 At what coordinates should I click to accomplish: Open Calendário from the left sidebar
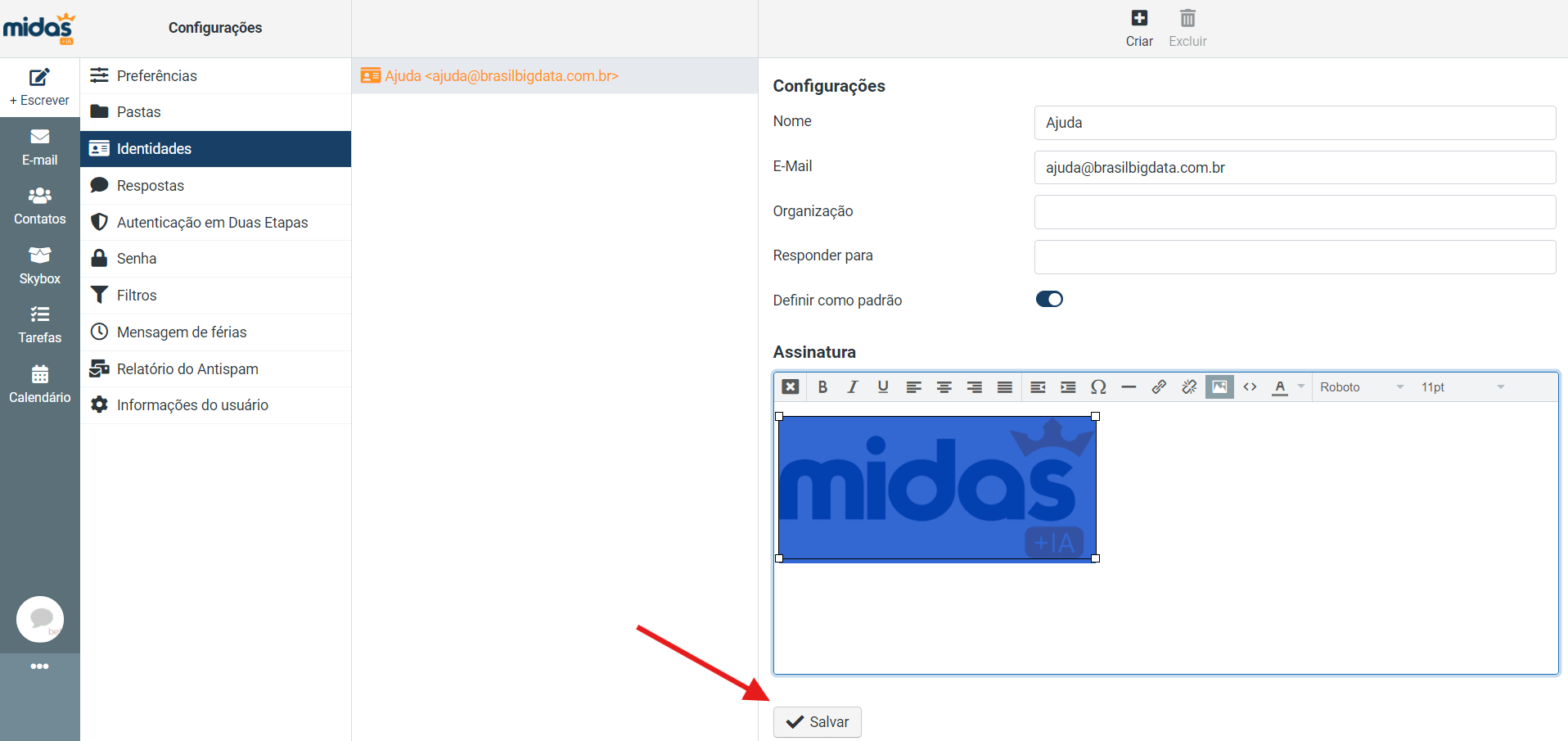pos(40,385)
